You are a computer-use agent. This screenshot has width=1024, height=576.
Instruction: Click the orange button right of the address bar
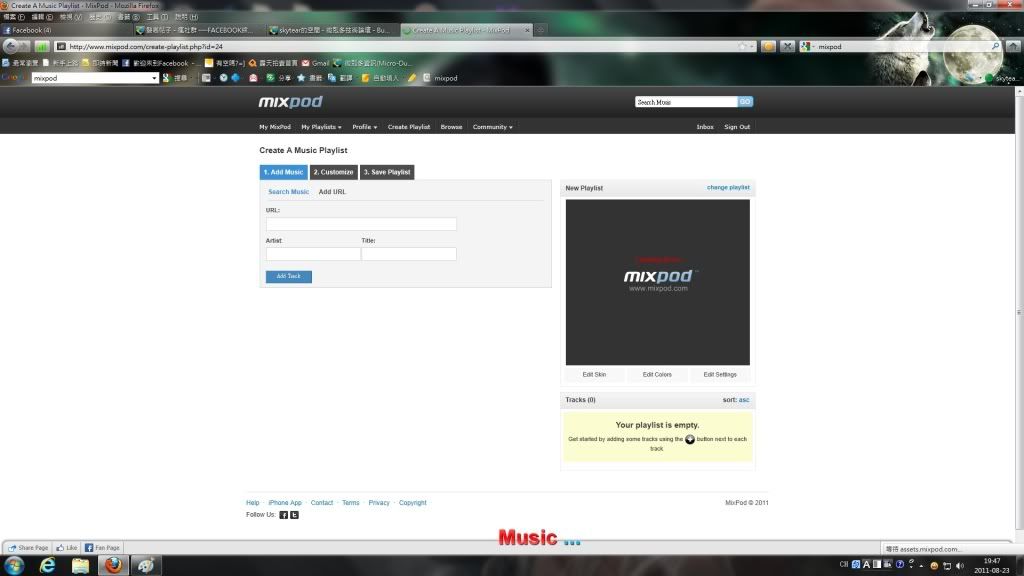[769, 46]
